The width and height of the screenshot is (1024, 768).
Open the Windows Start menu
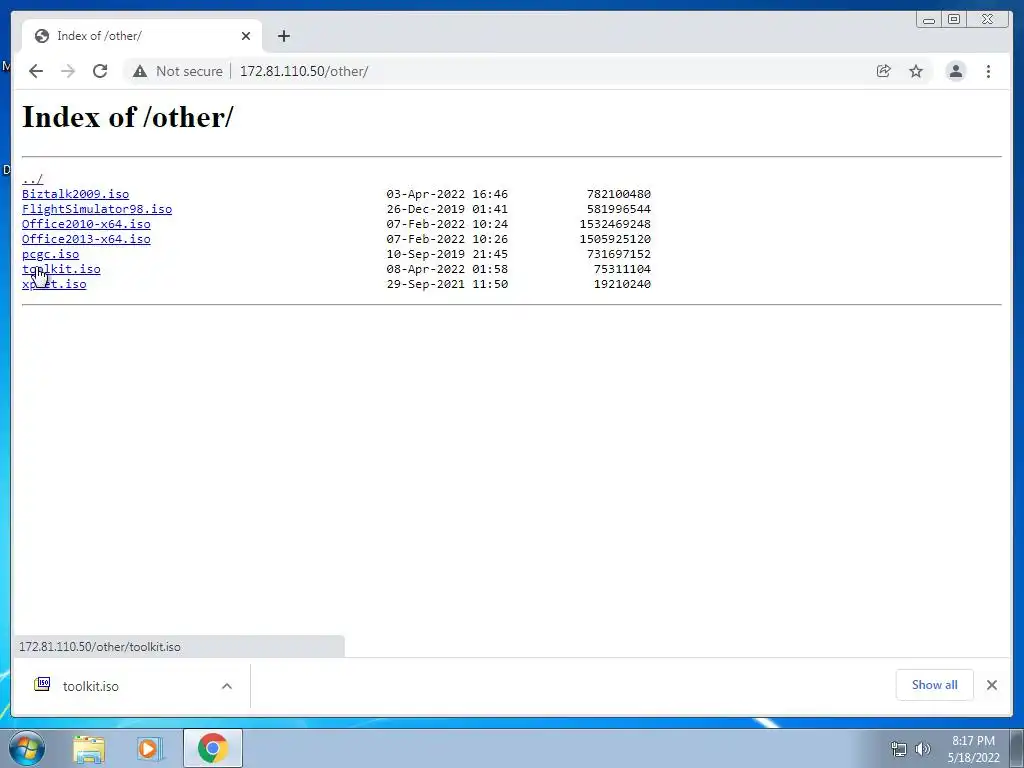coord(27,748)
